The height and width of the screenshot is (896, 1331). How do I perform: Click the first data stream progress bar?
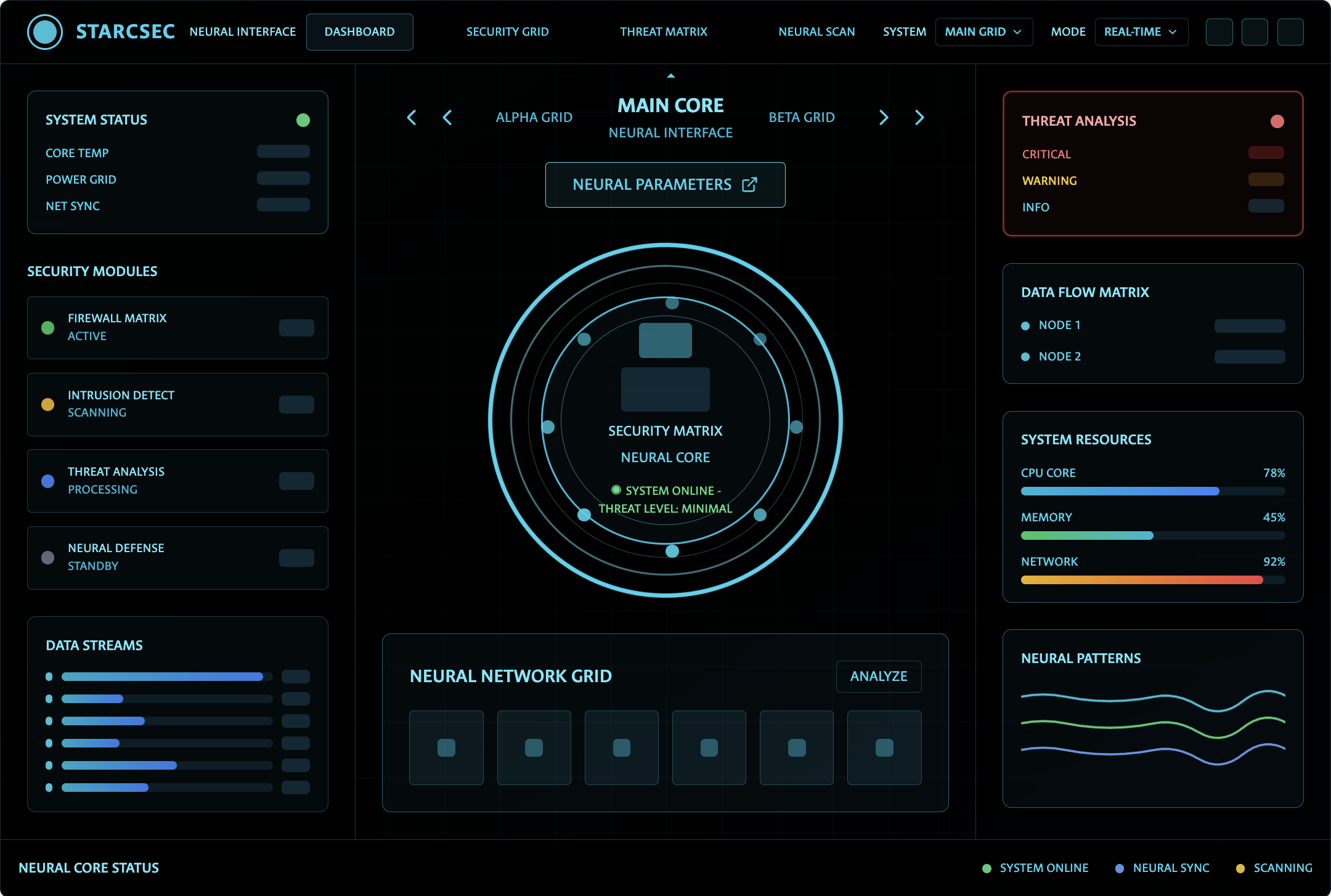[167, 677]
